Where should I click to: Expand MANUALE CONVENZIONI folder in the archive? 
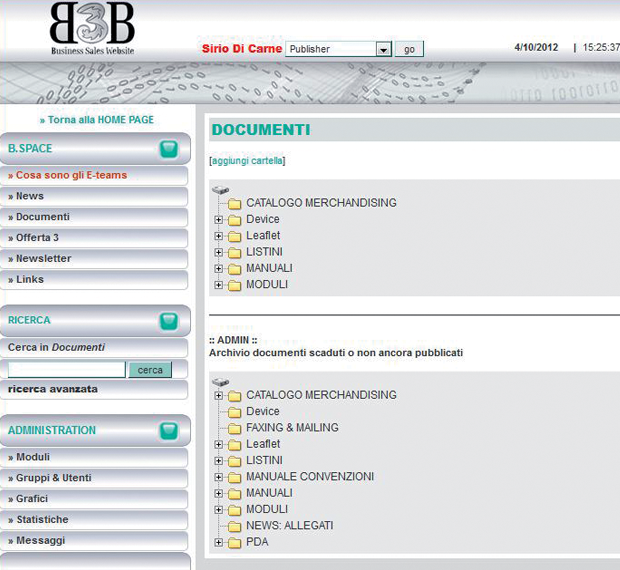[219, 477]
